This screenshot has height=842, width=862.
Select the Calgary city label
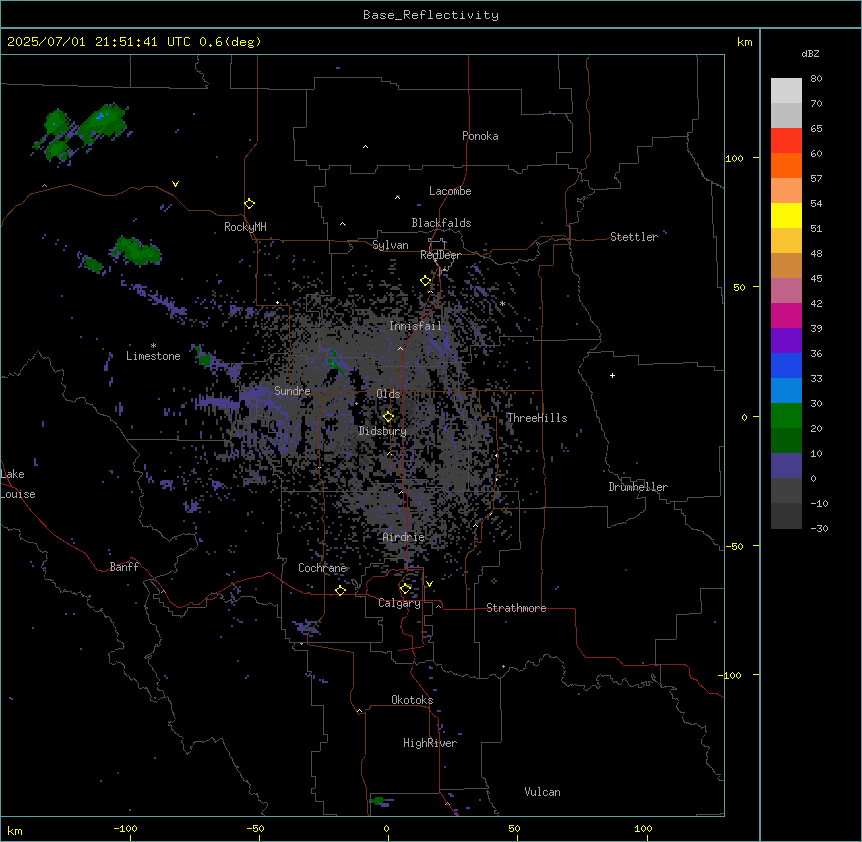399,603
